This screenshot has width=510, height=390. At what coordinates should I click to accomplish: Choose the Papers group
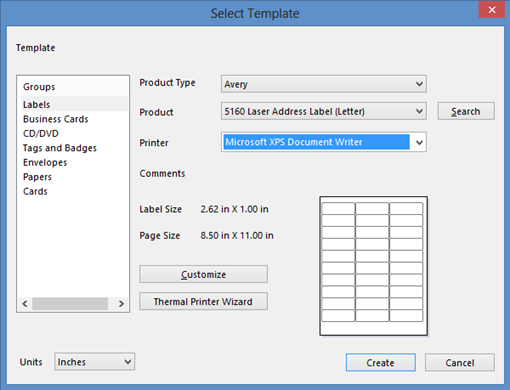tap(37, 177)
